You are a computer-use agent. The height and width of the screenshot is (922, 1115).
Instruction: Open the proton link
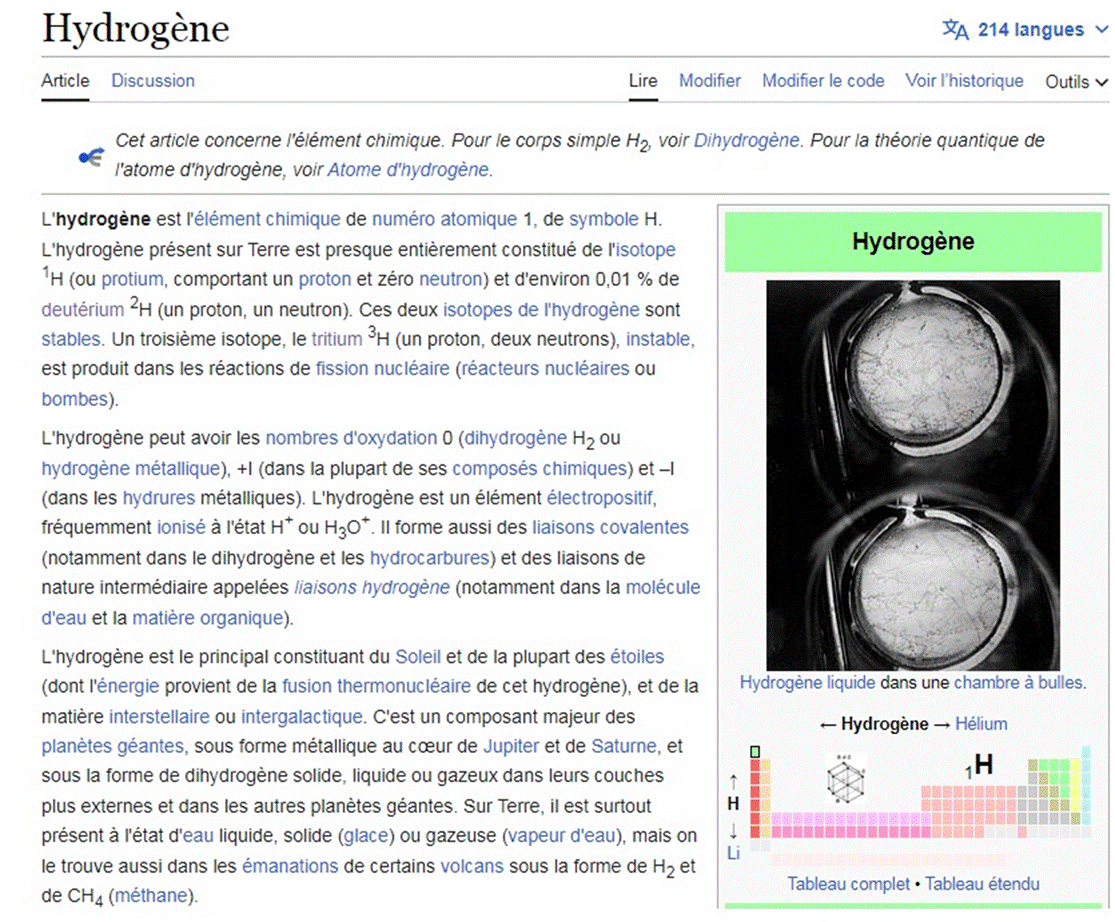point(324,279)
